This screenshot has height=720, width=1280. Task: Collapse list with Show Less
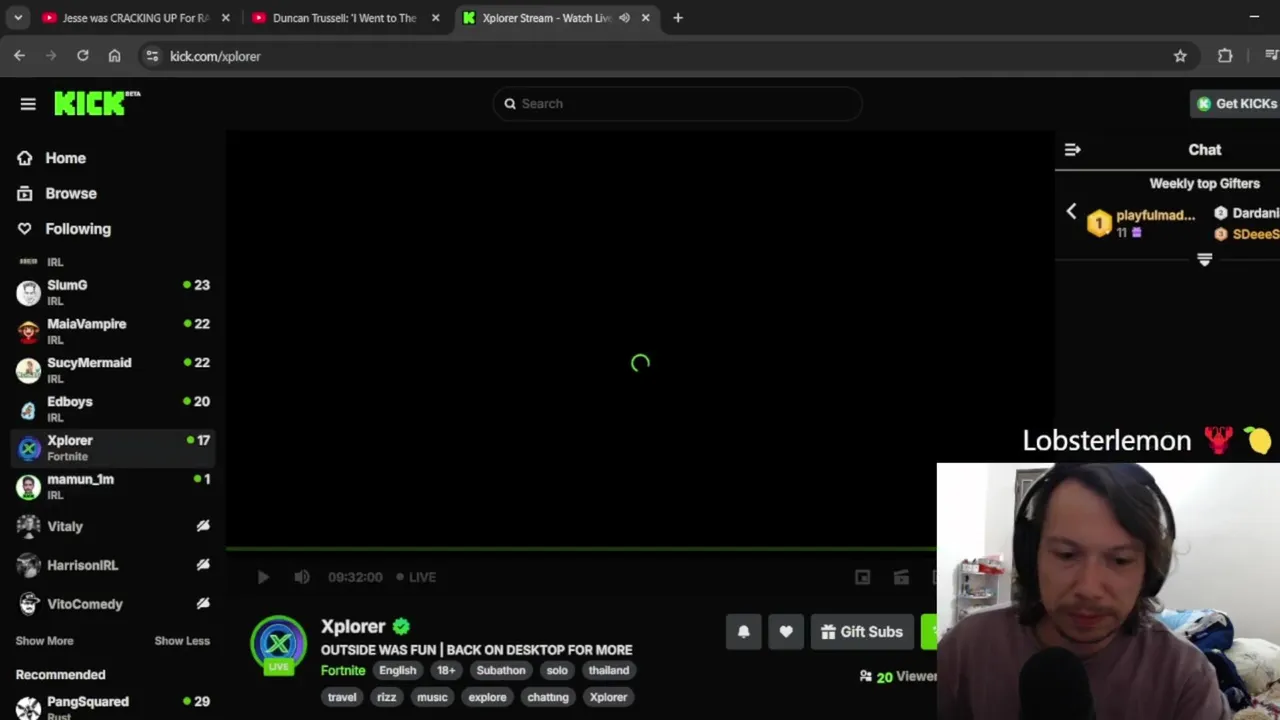[x=182, y=641]
